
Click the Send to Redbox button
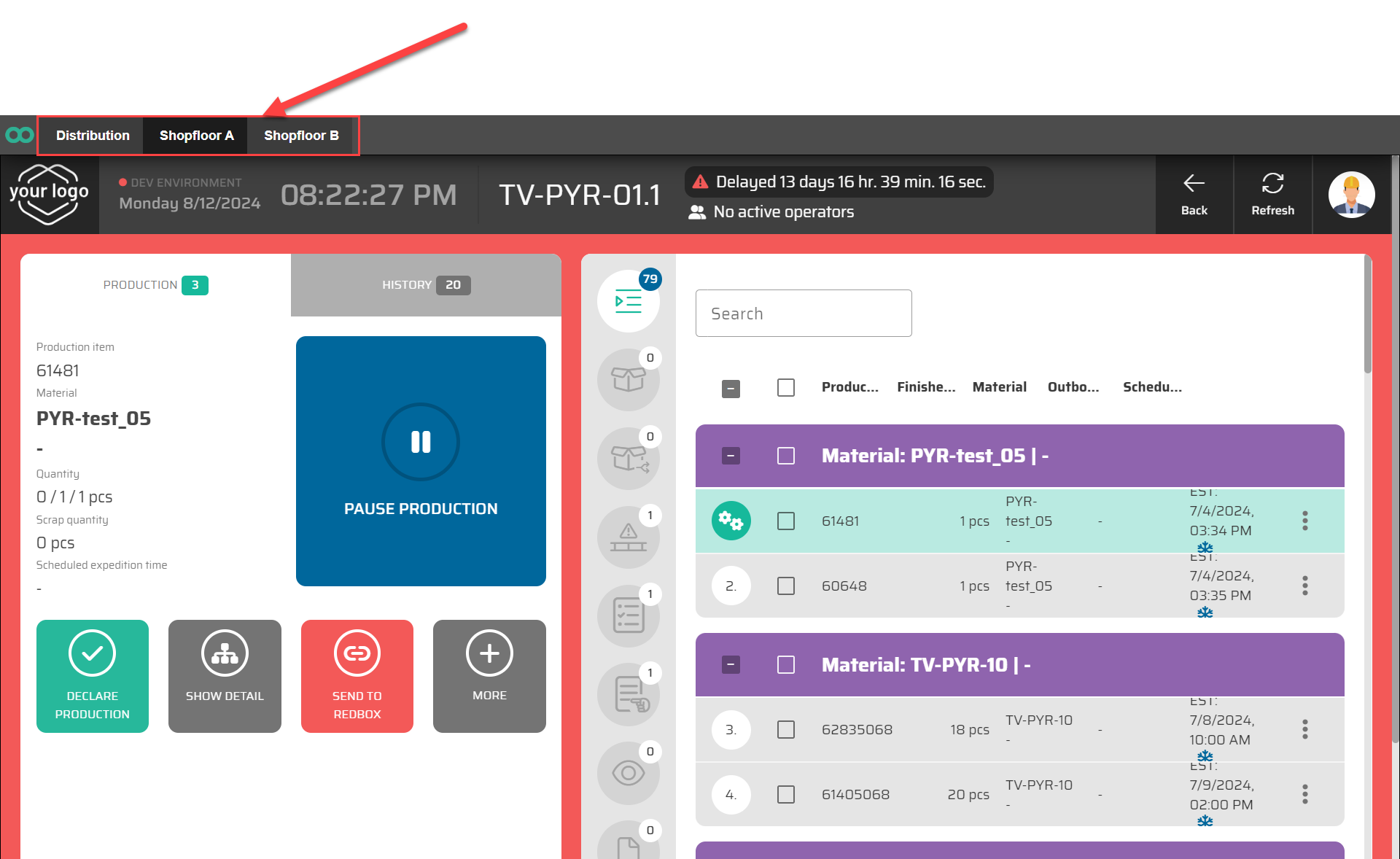(357, 676)
